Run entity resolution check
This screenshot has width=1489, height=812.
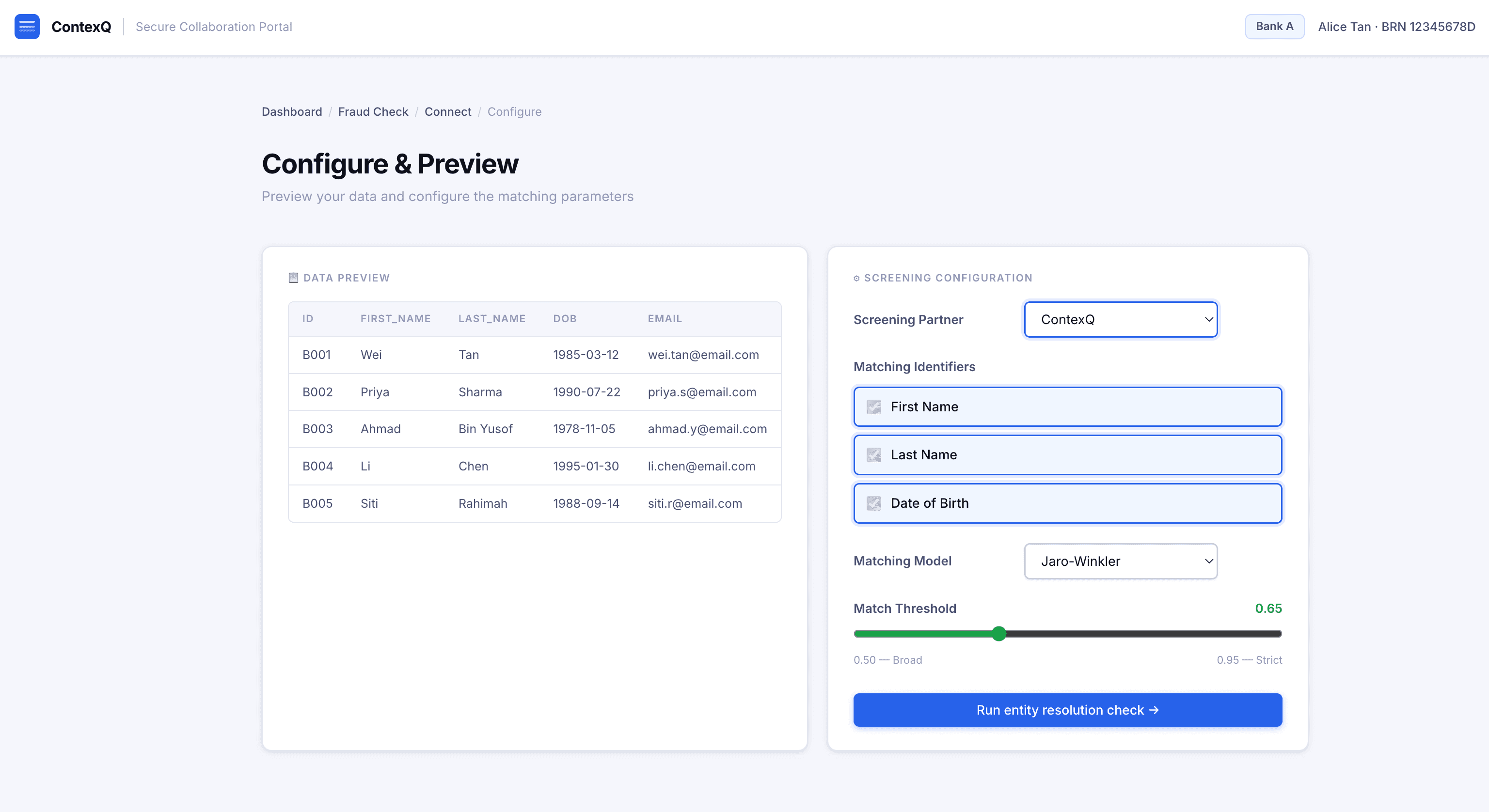(x=1068, y=710)
